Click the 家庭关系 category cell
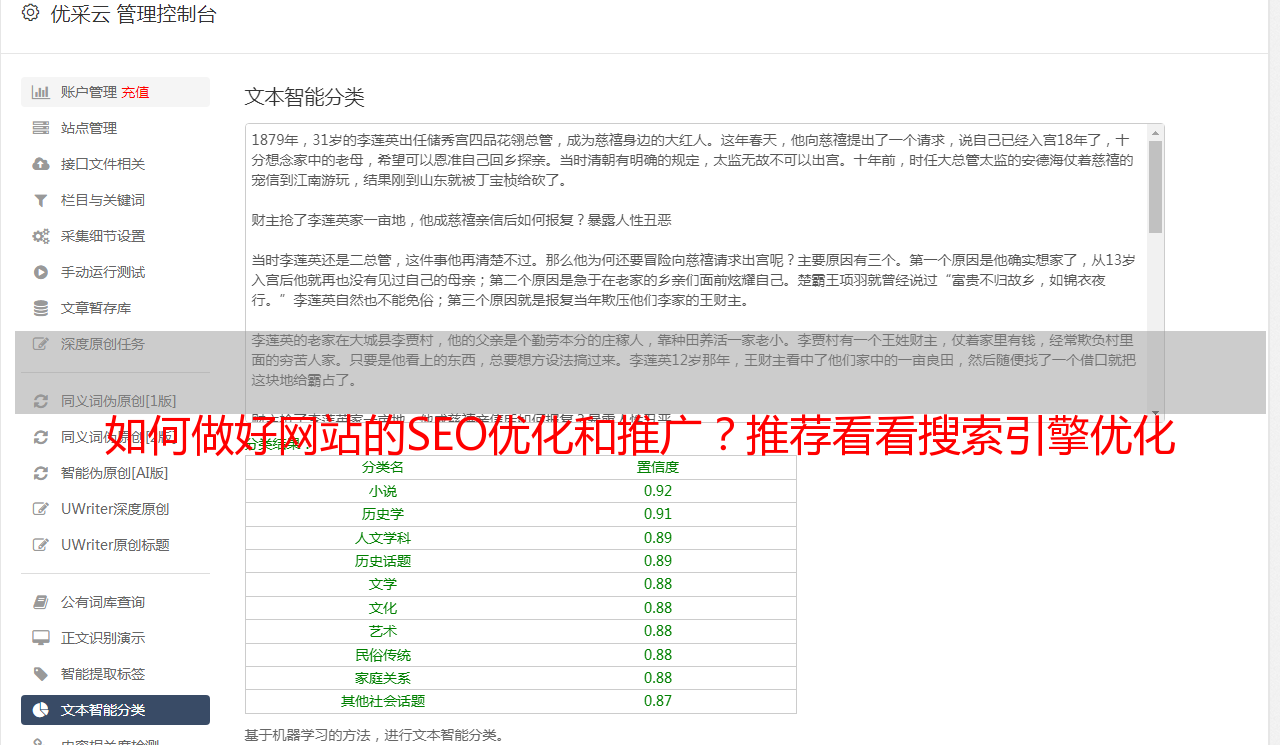This screenshot has height=745, width=1280. click(x=383, y=678)
